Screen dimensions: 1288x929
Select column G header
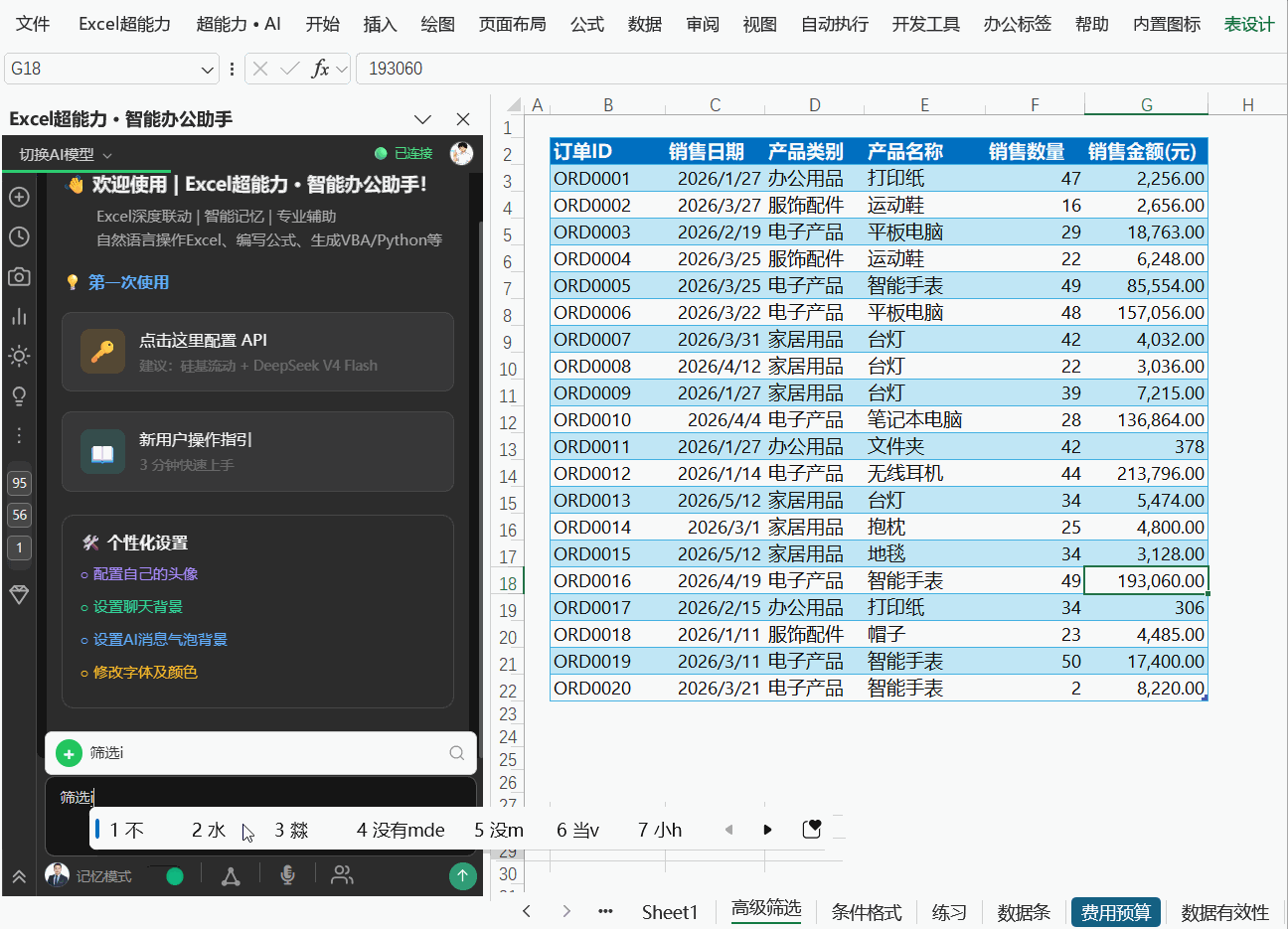pyautogui.click(x=1146, y=104)
